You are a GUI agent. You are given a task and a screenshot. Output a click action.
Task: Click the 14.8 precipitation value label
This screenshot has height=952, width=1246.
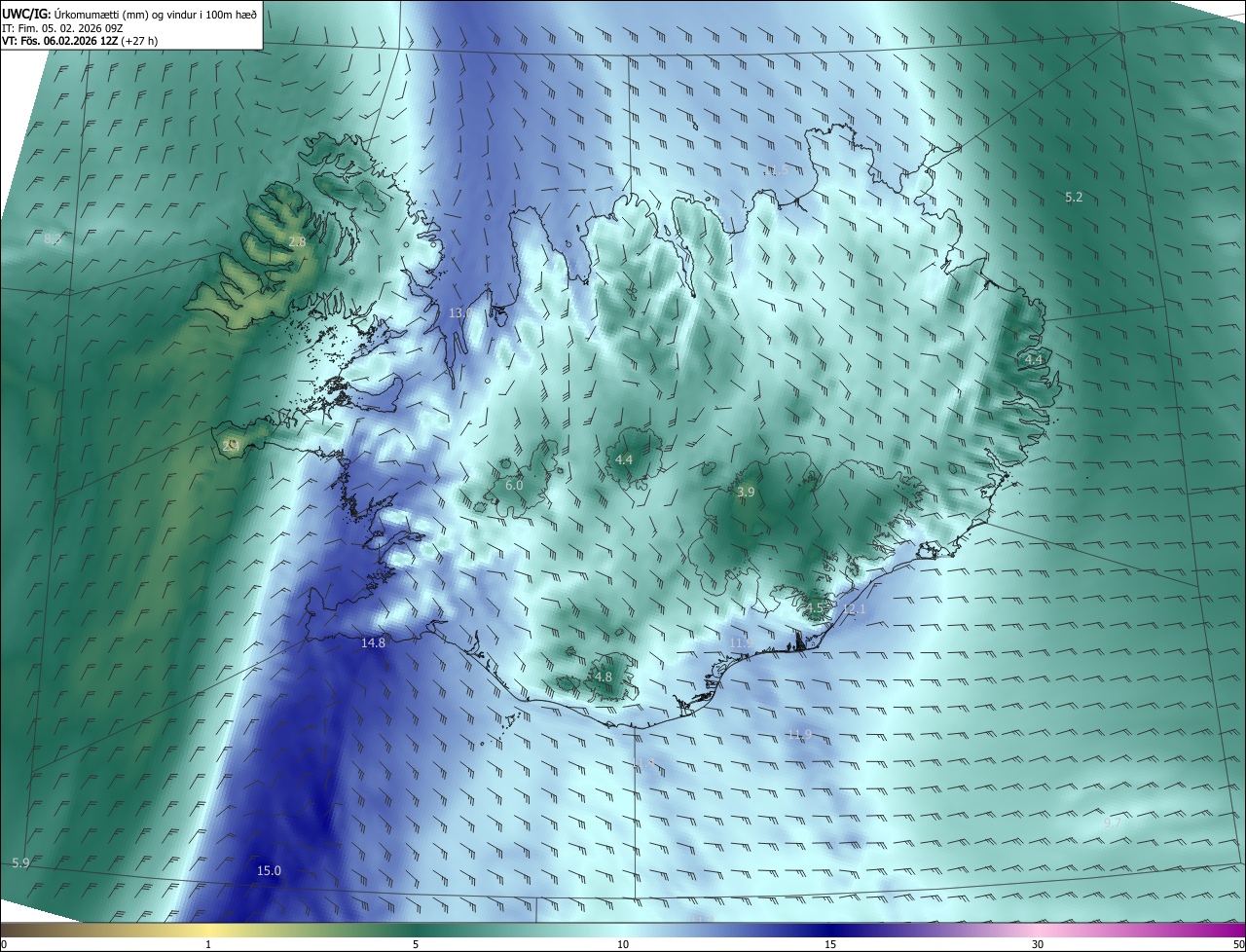pos(373,642)
